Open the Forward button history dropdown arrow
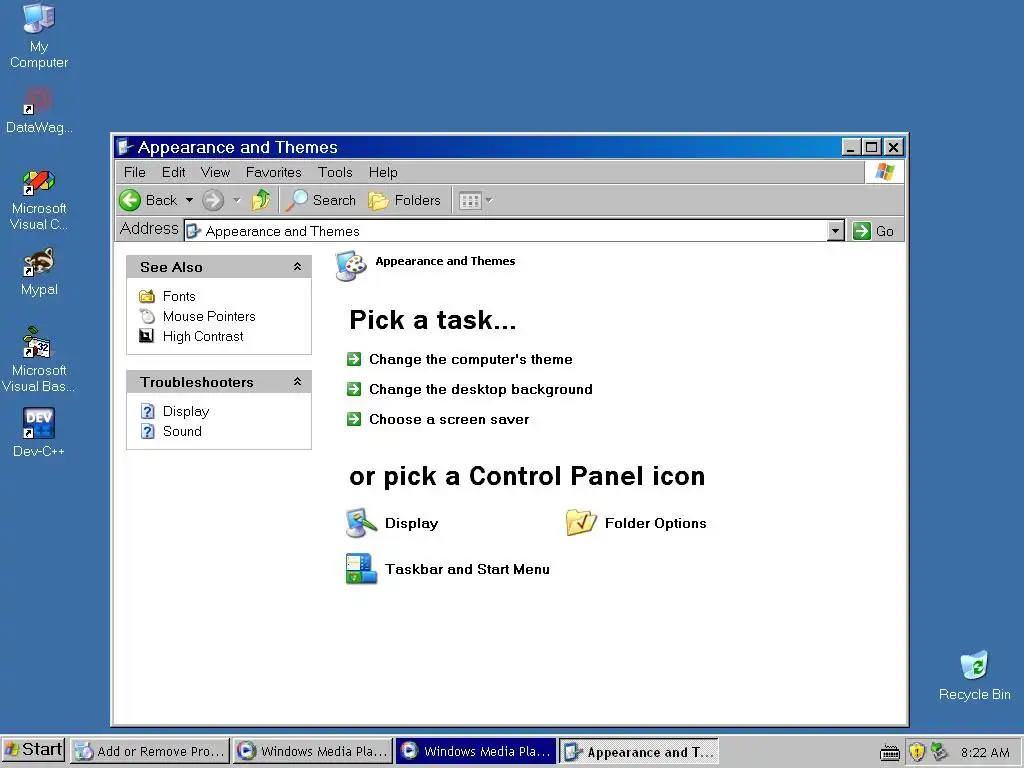Image resolution: width=1024 pixels, height=768 pixels. (x=237, y=200)
